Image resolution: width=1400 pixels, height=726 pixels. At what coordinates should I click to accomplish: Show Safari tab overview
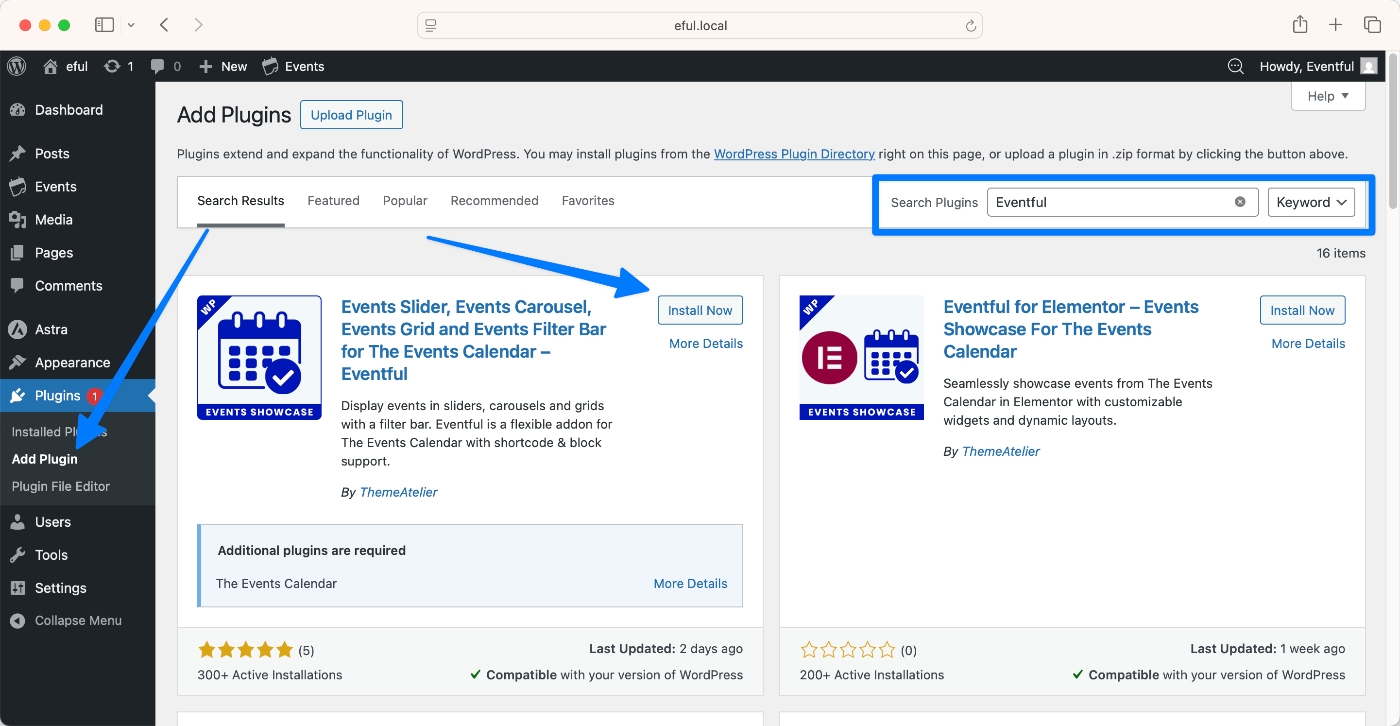click(x=1372, y=25)
